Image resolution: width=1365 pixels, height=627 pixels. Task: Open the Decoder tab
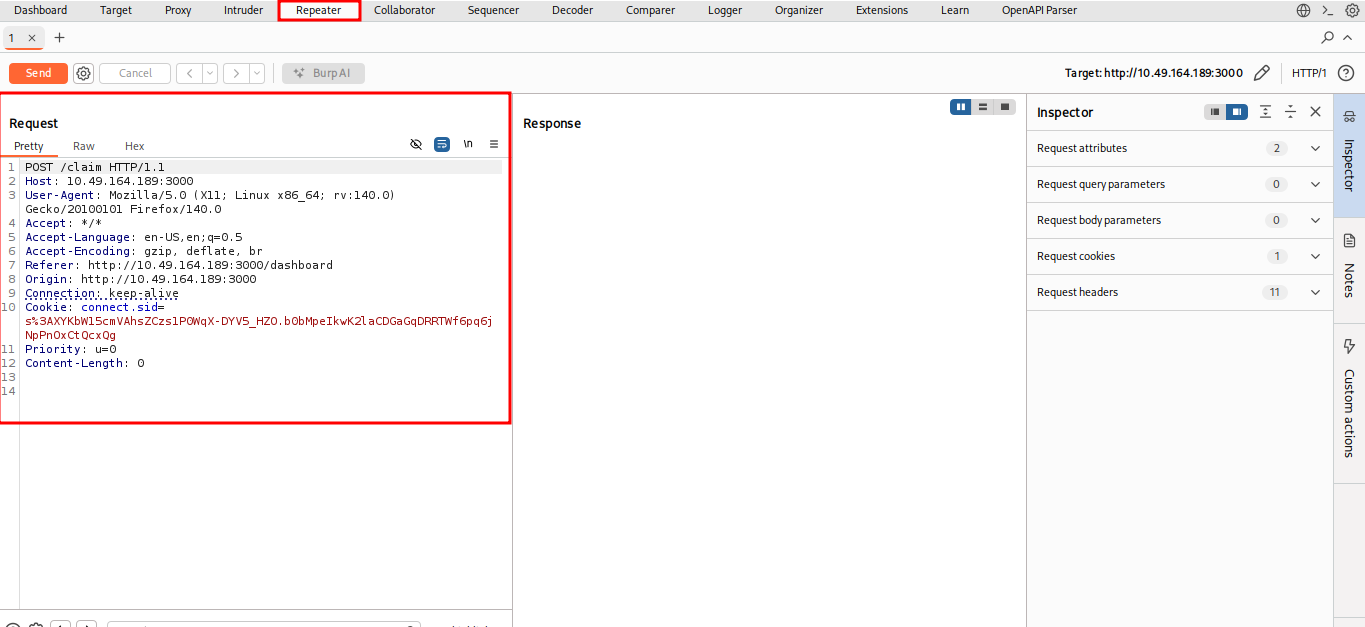tap(573, 10)
